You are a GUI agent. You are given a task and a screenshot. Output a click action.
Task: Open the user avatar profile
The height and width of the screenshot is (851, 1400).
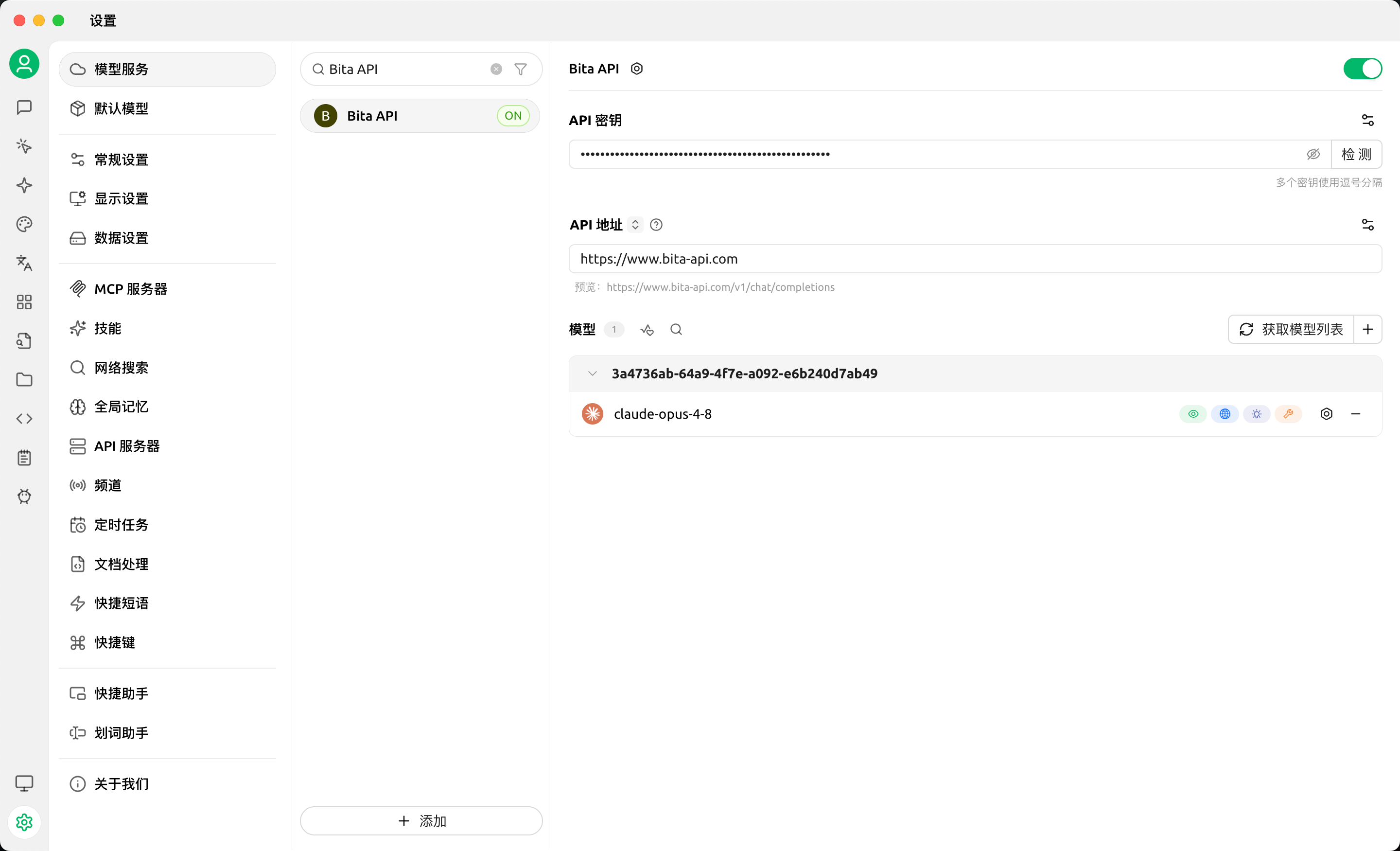[x=24, y=63]
